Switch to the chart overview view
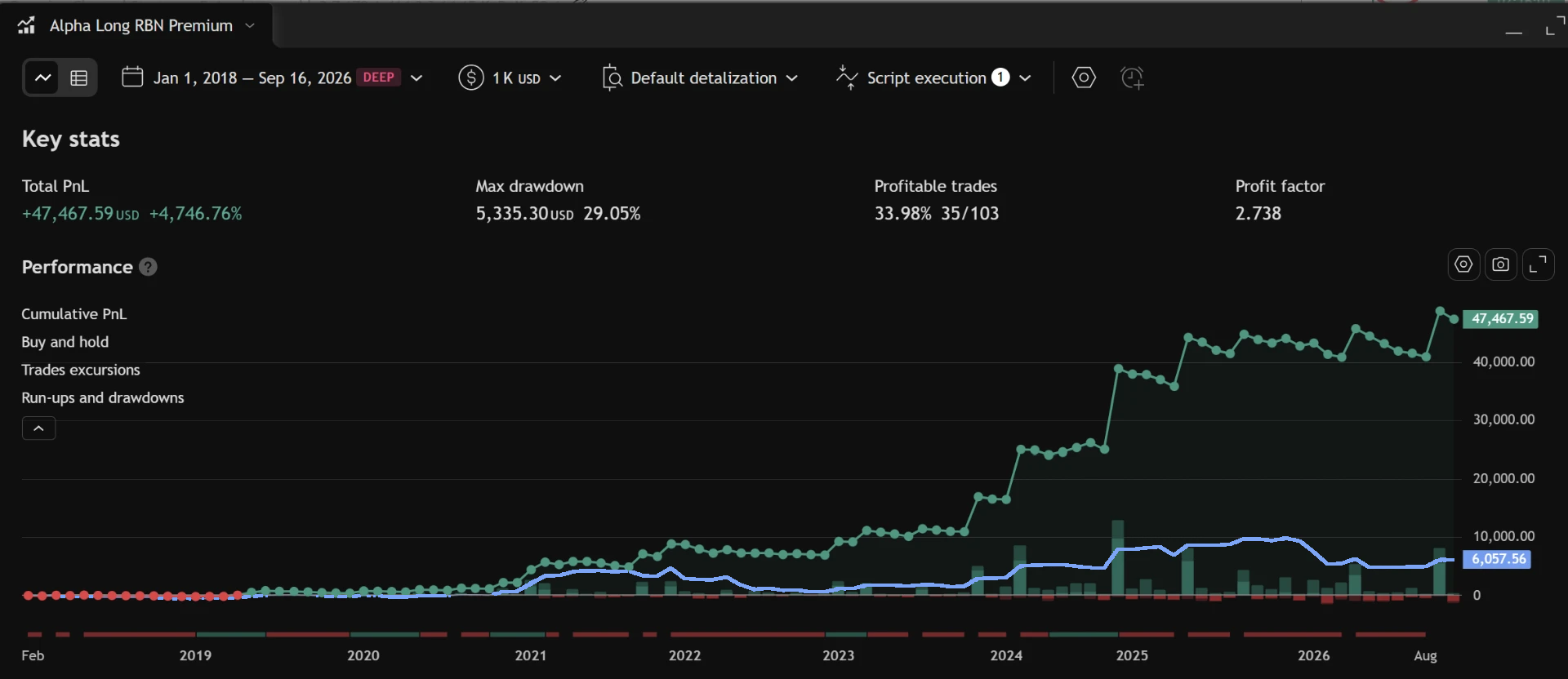Image resolution: width=1568 pixels, height=679 pixels. 42,78
